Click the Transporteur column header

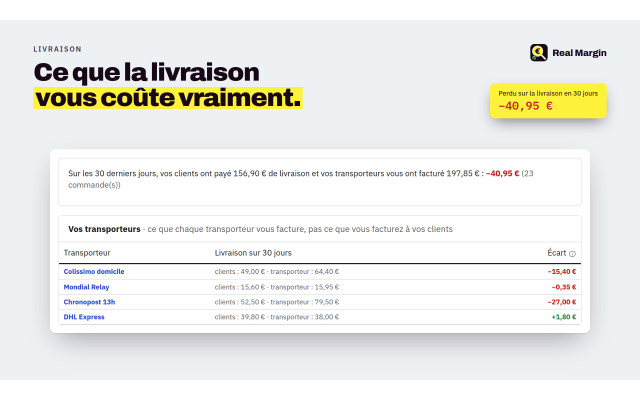87,253
